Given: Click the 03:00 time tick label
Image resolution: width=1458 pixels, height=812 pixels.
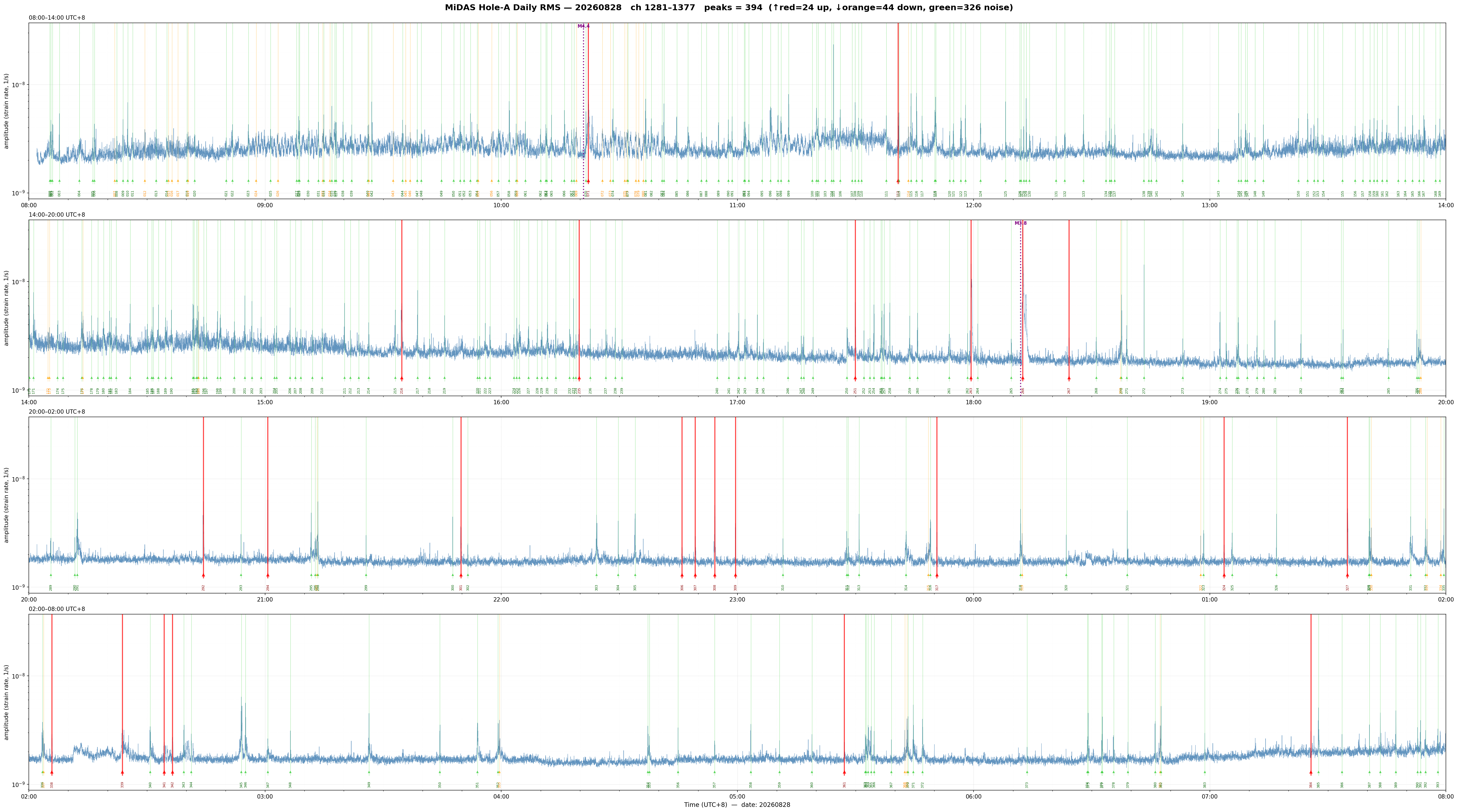Looking at the screenshot, I should pyautogui.click(x=265, y=797).
